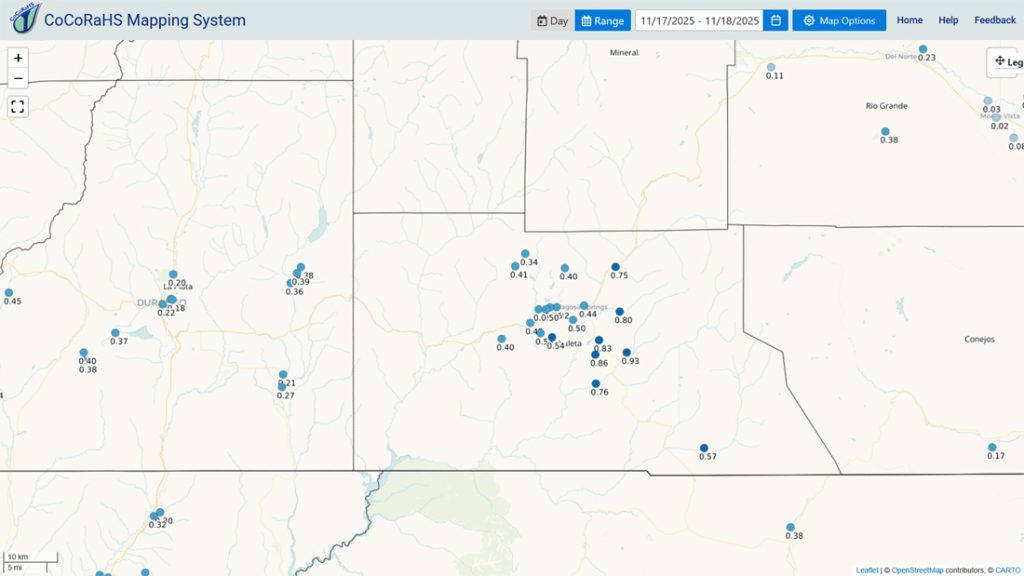The width and height of the screenshot is (1024, 576).
Task: Select the station marker reading 0.93
Action: 626,353
